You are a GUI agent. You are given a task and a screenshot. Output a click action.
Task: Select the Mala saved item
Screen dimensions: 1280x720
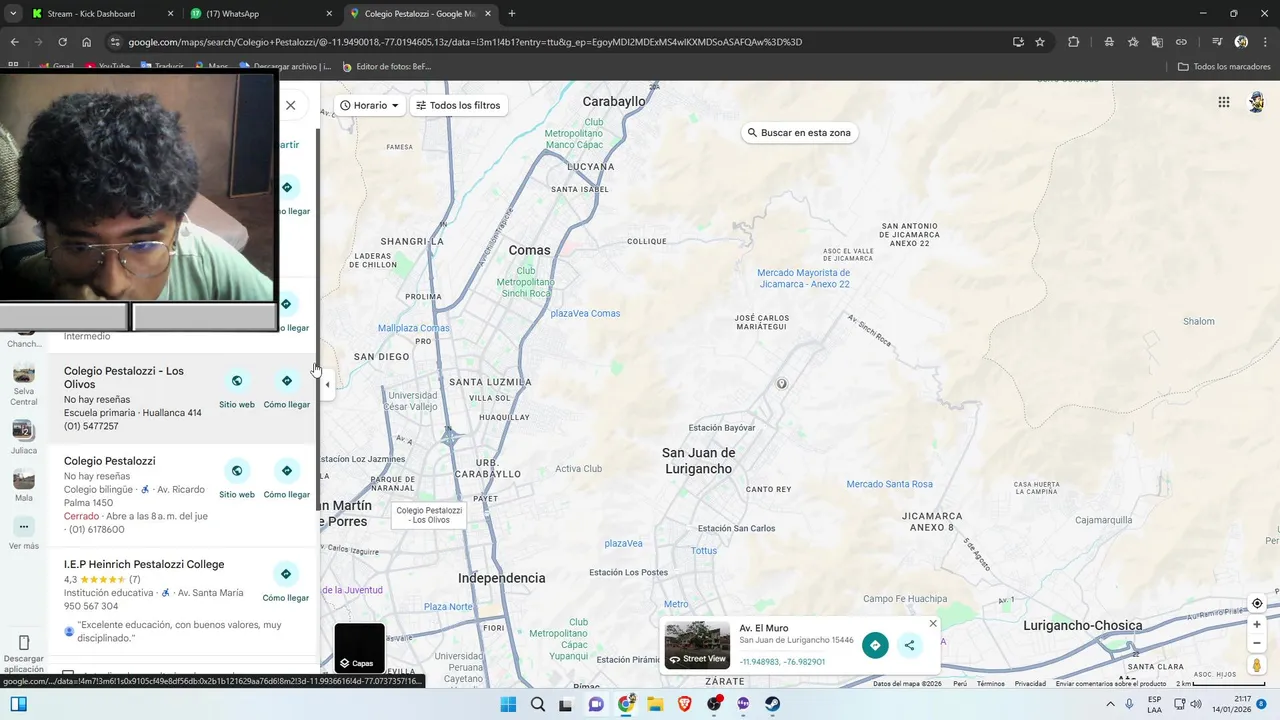pyautogui.click(x=24, y=486)
